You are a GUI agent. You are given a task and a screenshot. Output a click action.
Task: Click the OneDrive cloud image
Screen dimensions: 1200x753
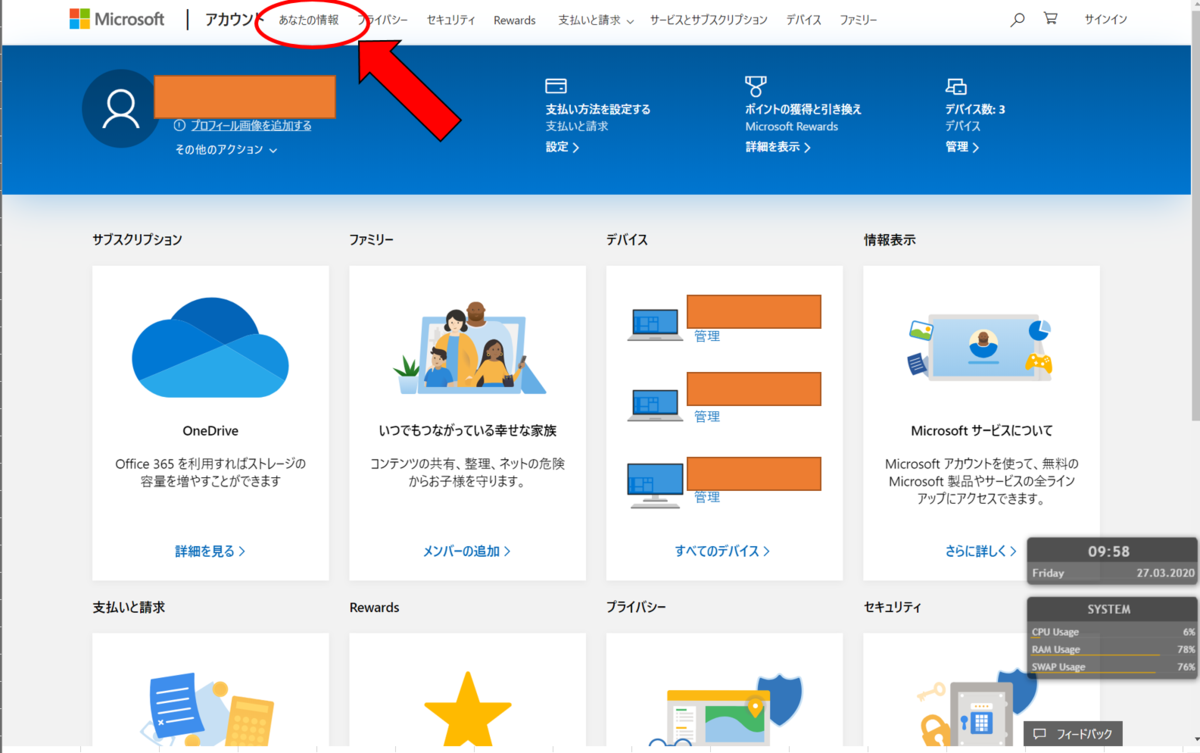210,348
